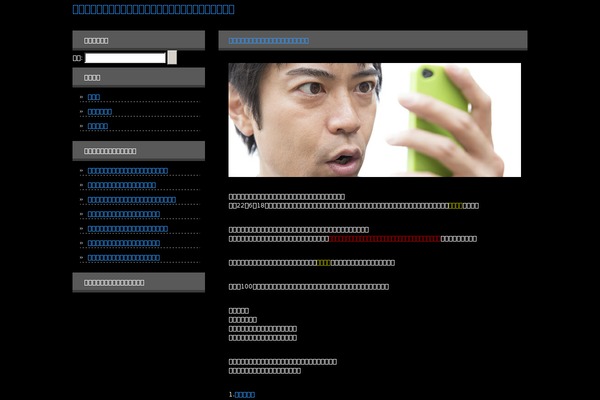Click the white search text field in the sidebar
This screenshot has height=400, width=600.
(x=125, y=58)
